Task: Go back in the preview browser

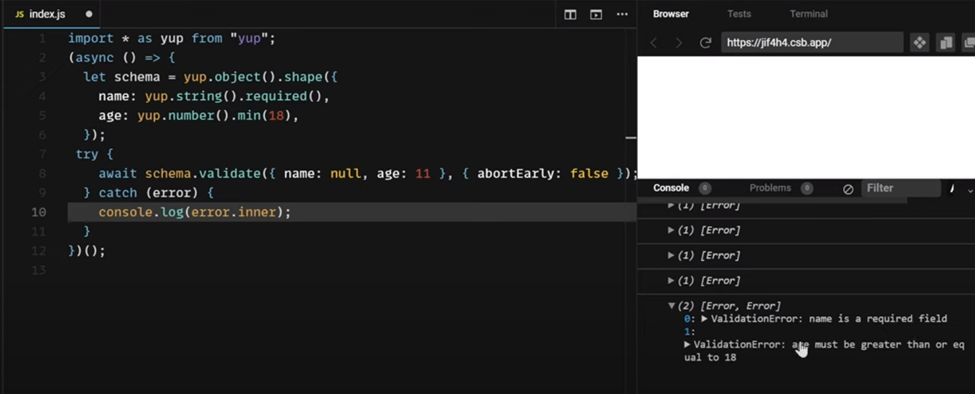Action: click(654, 43)
